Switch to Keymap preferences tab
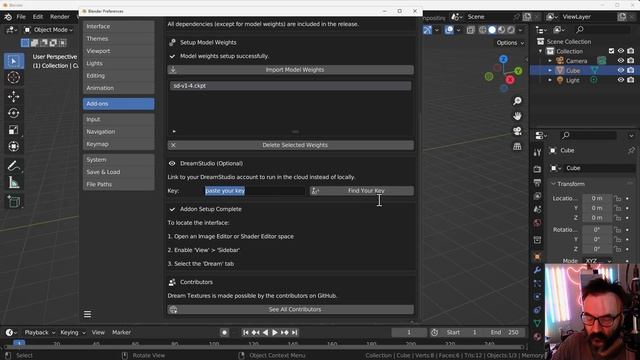The height and width of the screenshot is (360, 640). click(118, 144)
